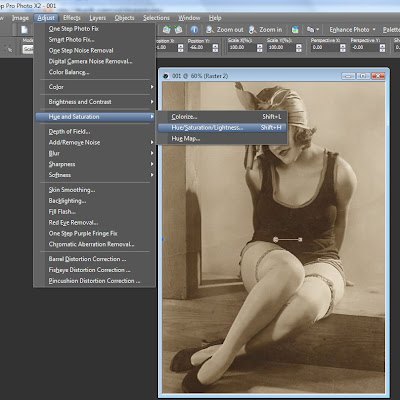This screenshot has height=400, width=400.
Task: Click the blue info icon in toolbar
Action: (194, 30)
